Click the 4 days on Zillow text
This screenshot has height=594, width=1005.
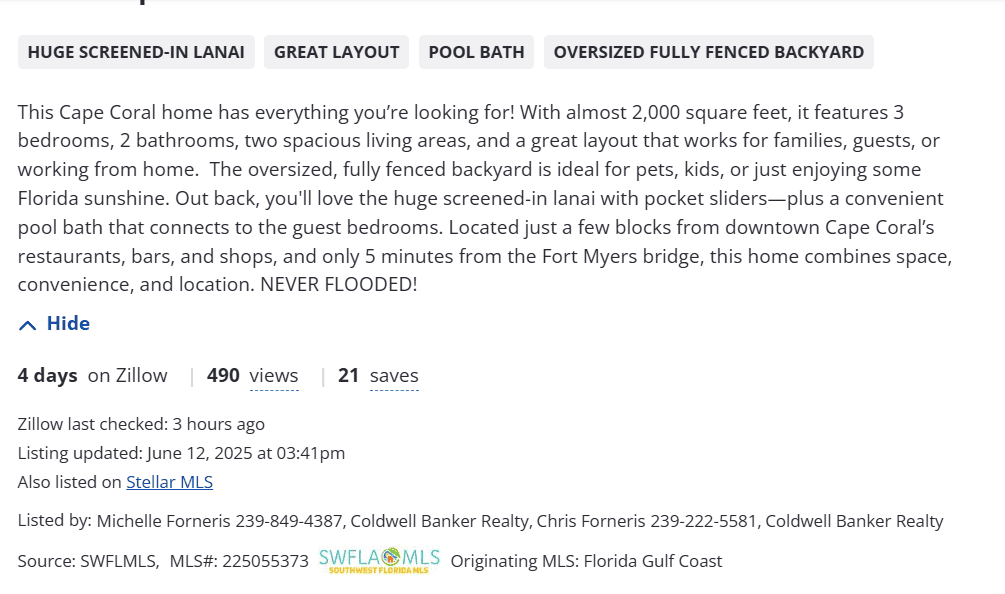[92, 376]
